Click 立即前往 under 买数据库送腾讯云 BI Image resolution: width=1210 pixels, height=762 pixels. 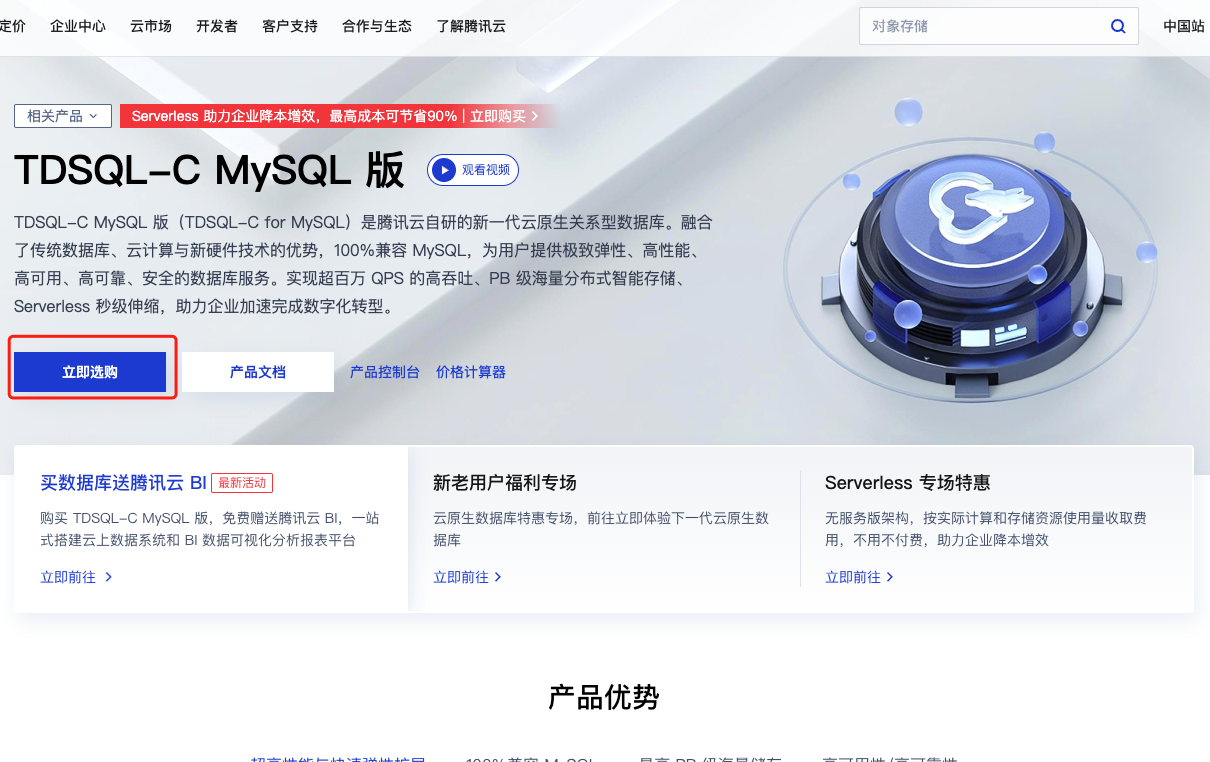76,577
